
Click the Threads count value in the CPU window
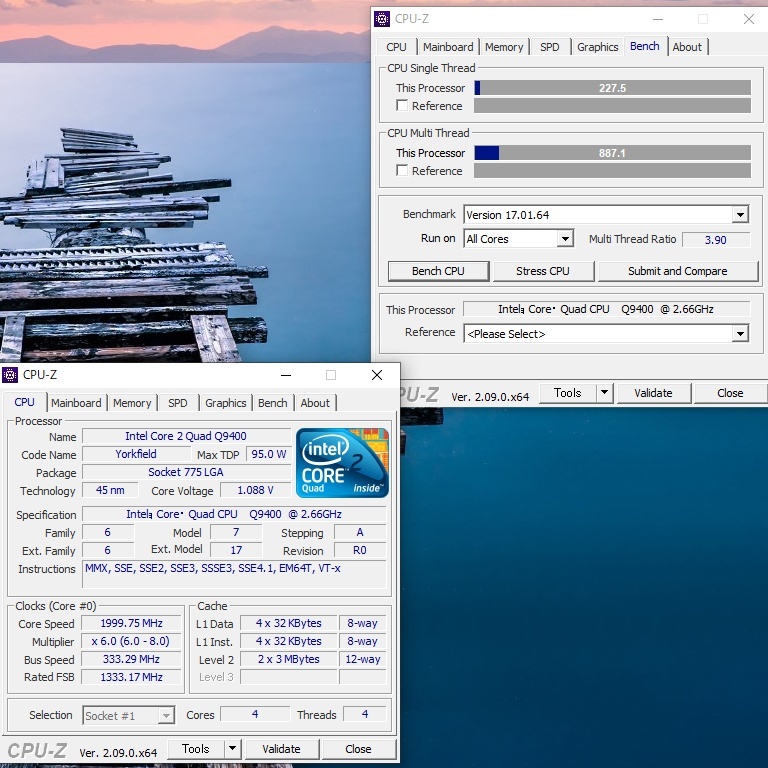pyautogui.click(x=365, y=715)
